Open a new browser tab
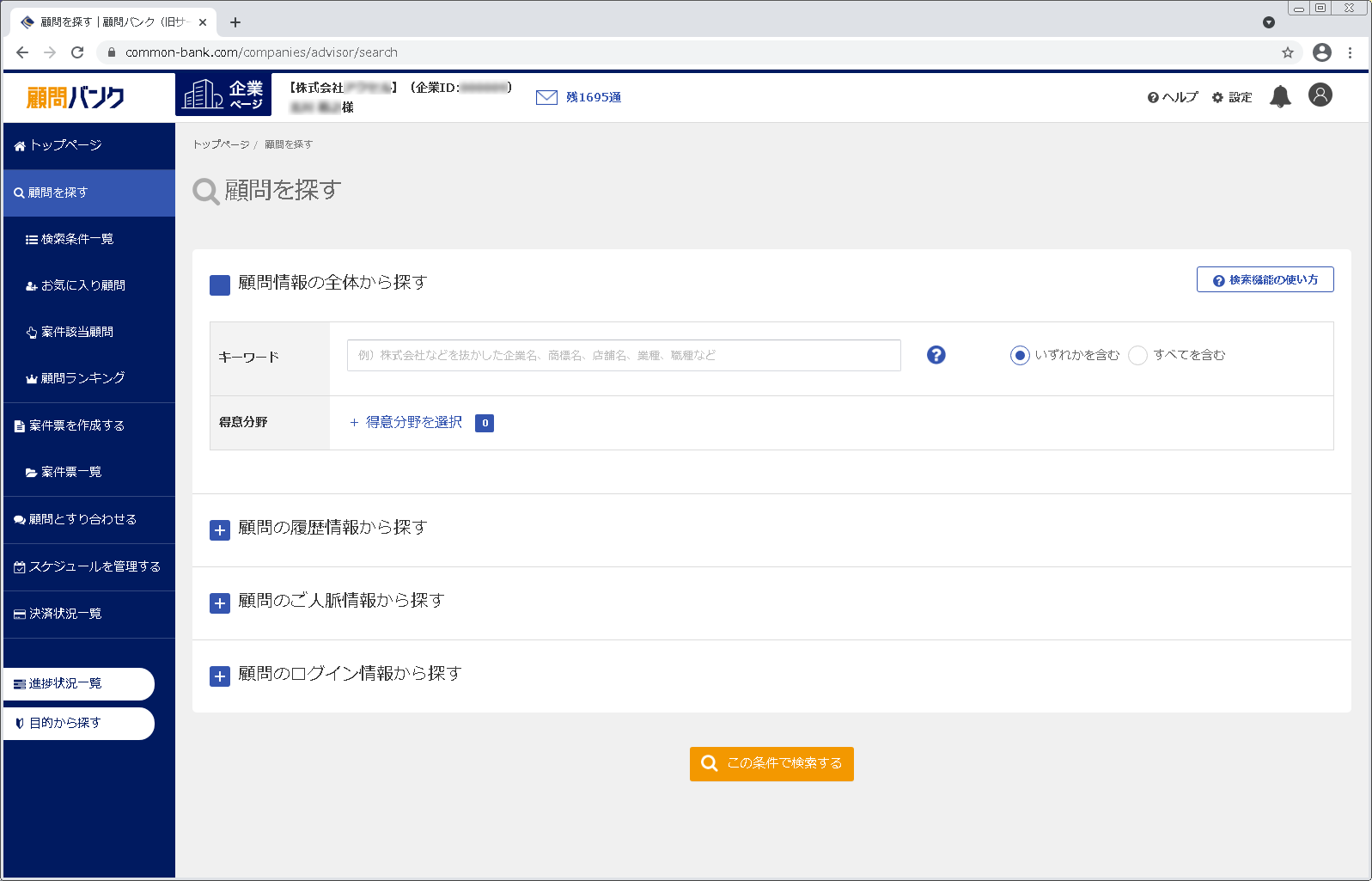This screenshot has width=1372, height=881. click(235, 22)
